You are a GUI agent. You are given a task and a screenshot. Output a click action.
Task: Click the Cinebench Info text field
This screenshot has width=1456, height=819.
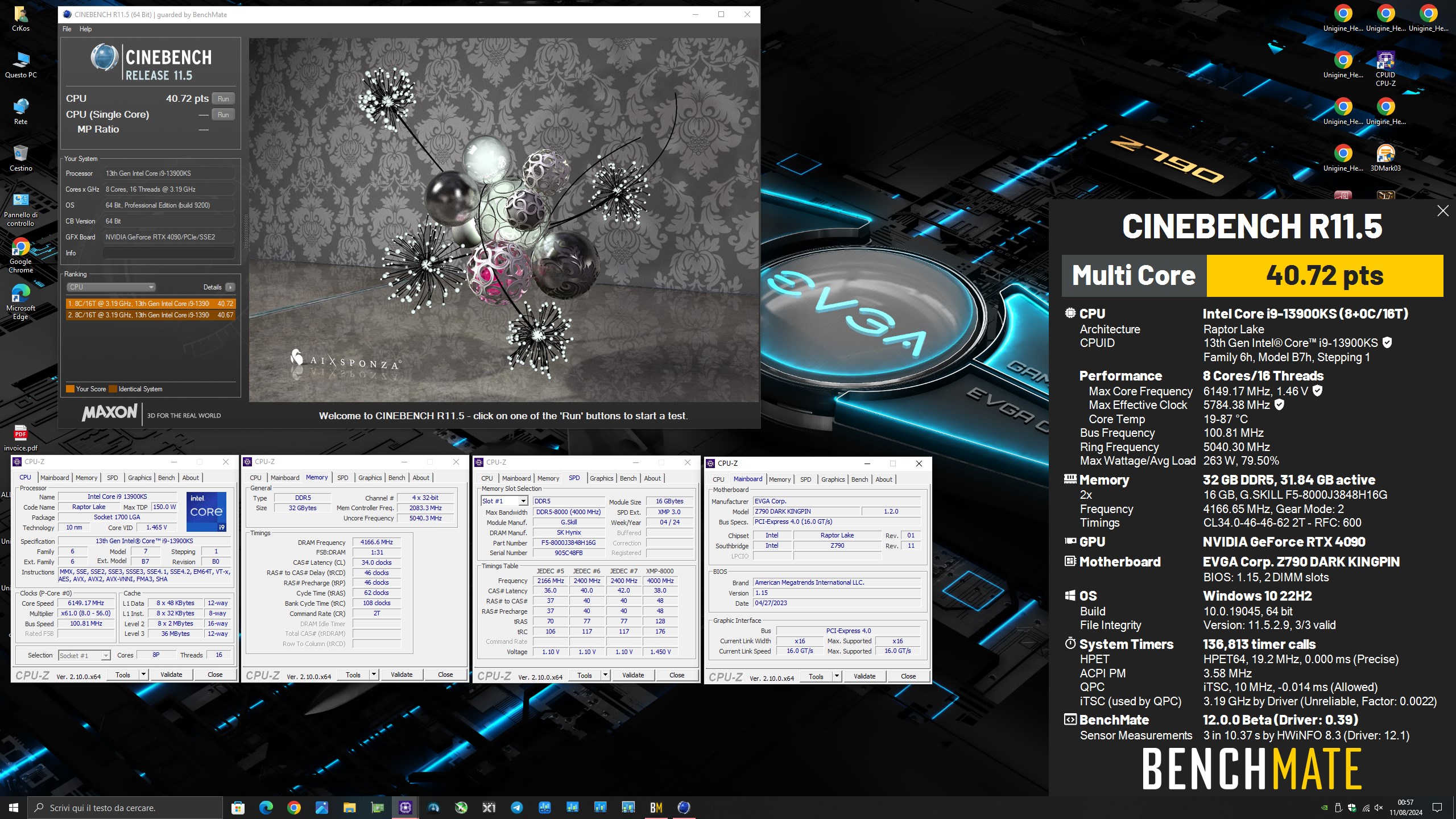point(169,253)
